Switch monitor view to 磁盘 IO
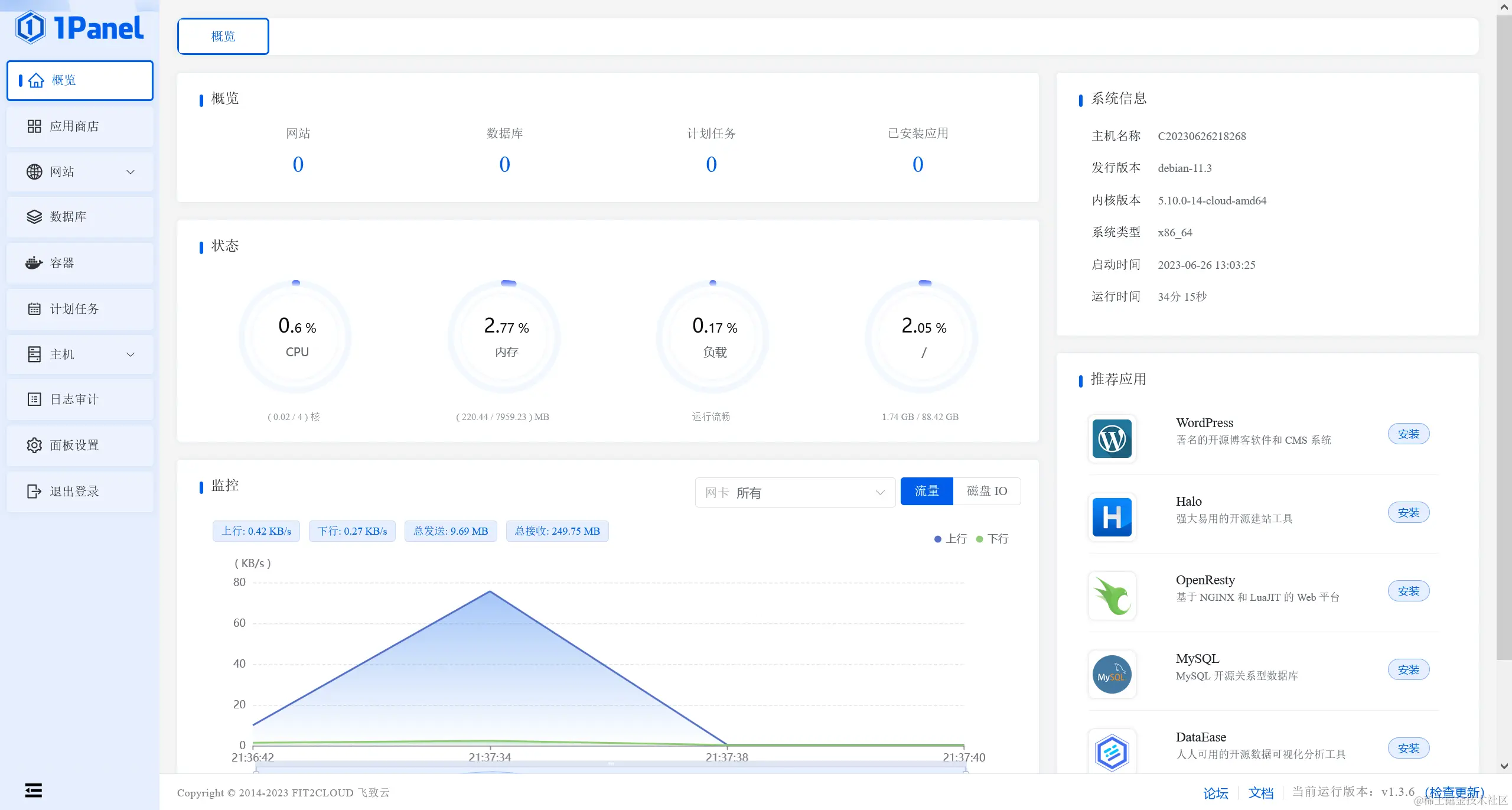This screenshot has height=810, width=1512. (x=986, y=491)
